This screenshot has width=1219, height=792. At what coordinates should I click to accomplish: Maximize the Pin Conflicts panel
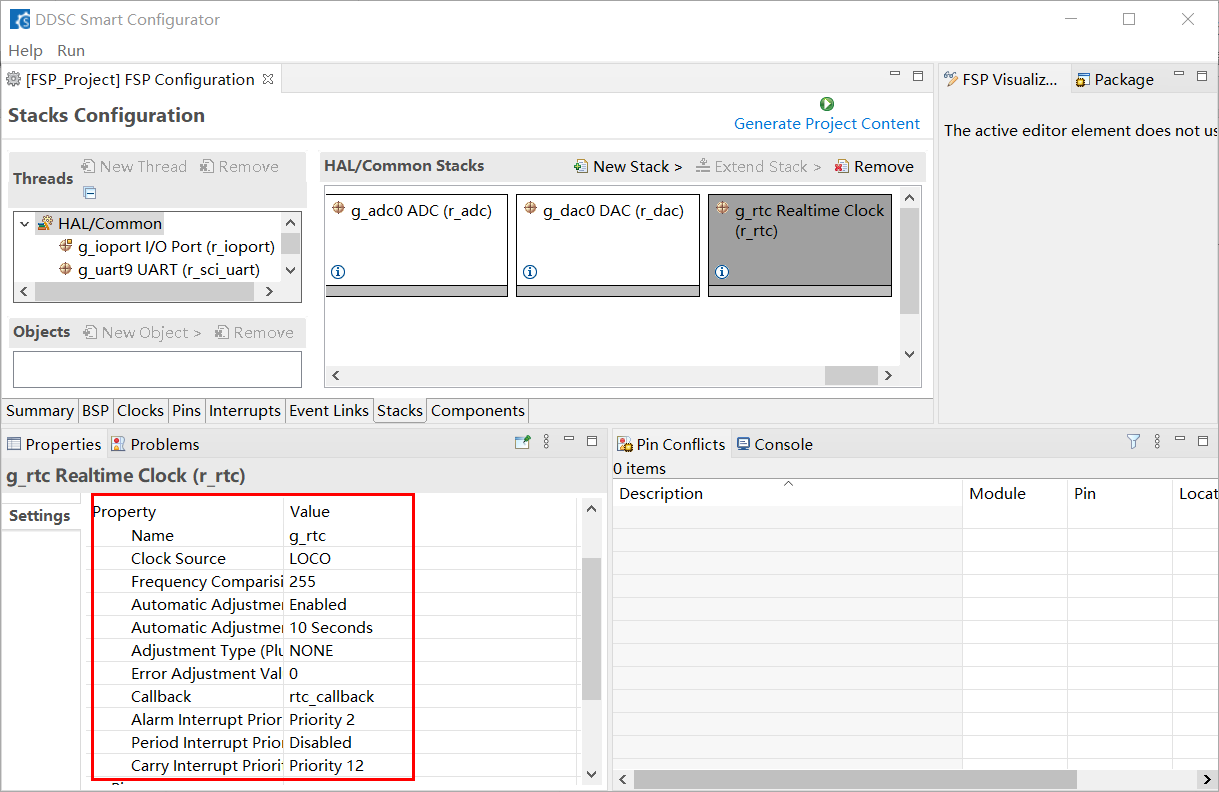(1204, 440)
